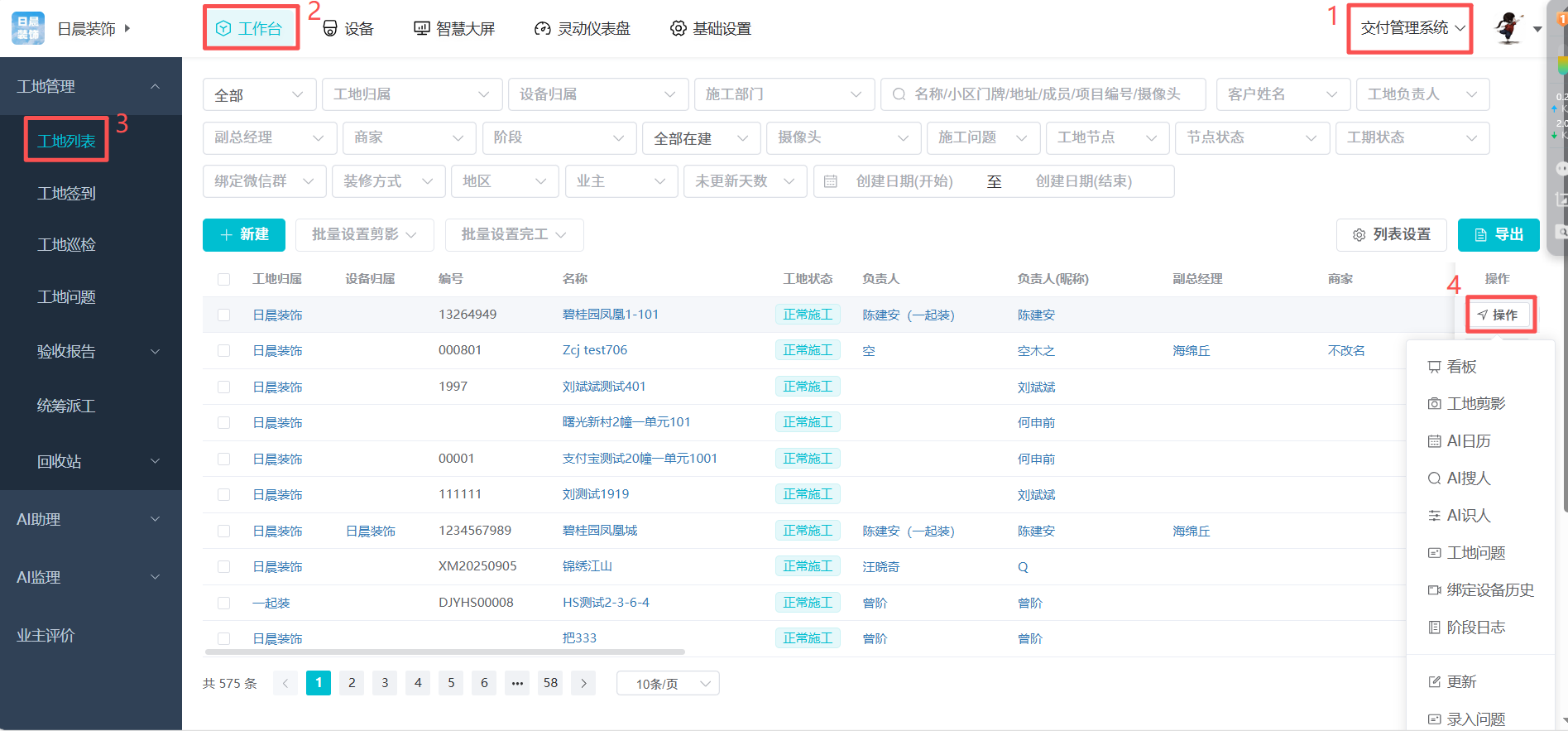Open the 施工部门 filter dropdown
Image resolution: width=1568 pixels, height=731 pixels.
tap(784, 94)
